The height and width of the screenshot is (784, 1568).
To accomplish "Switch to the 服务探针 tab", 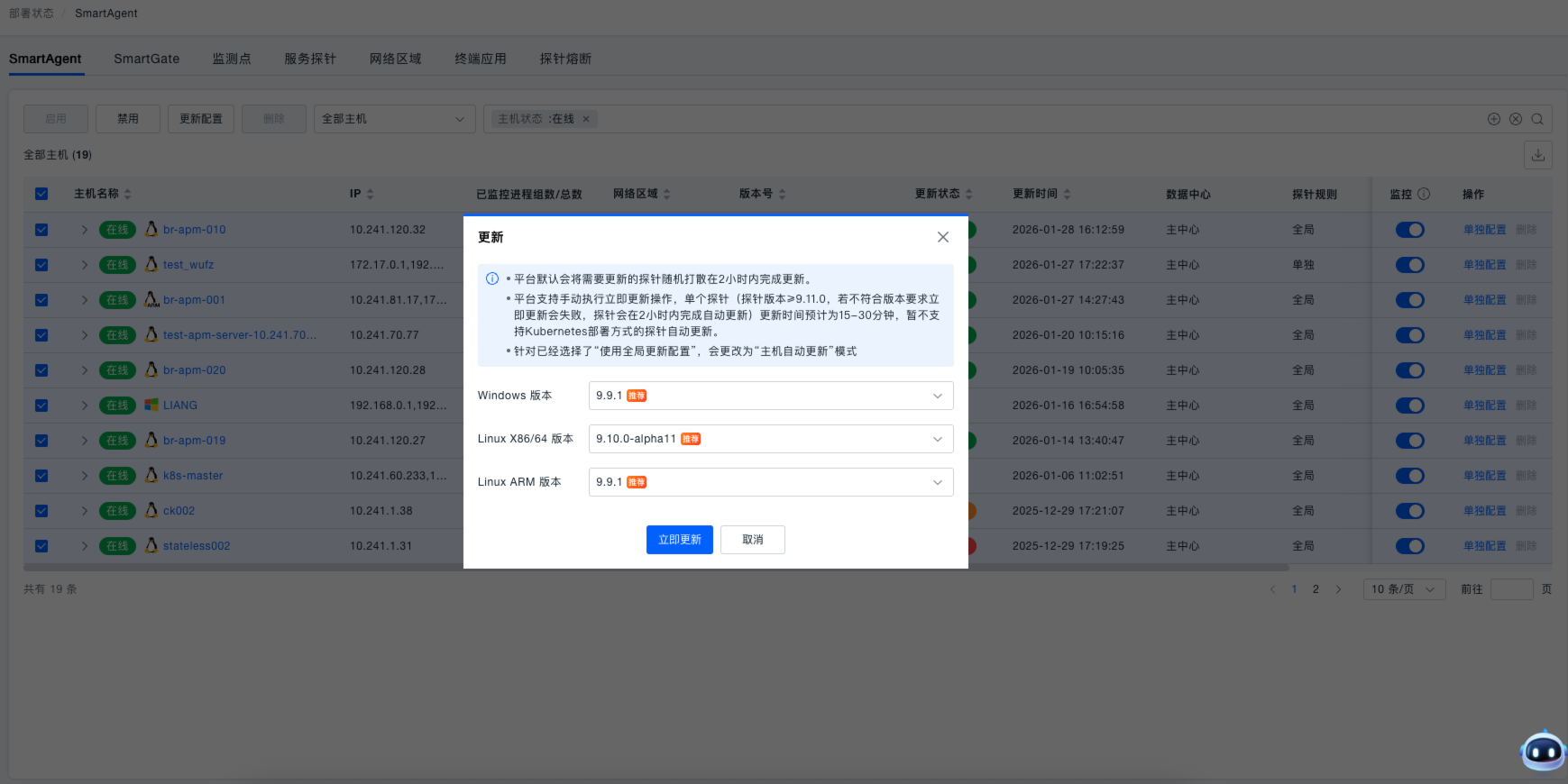I will pyautogui.click(x=309, y=59).
